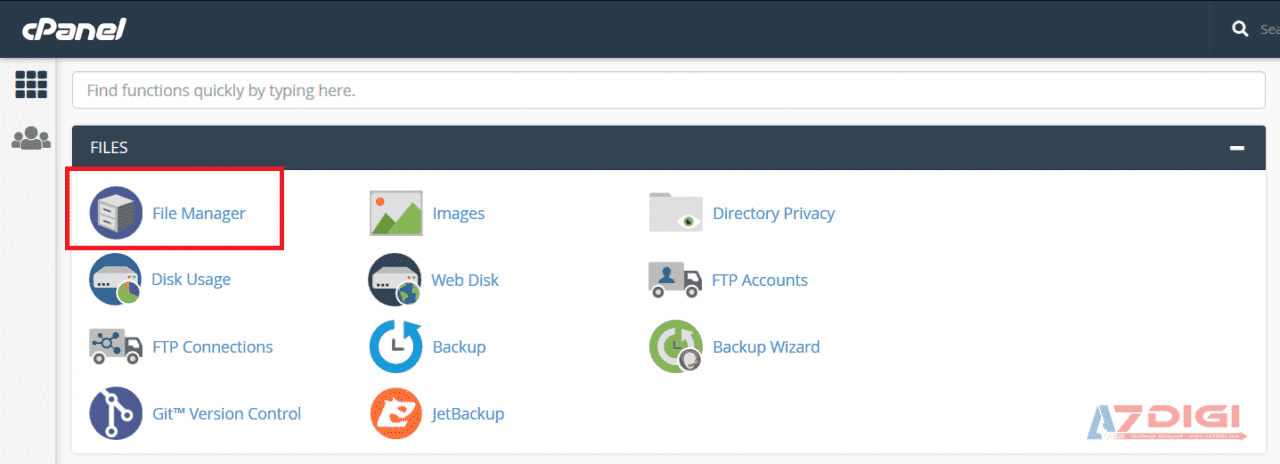Open the Backup Wizard icon
1280x464 pixels.
676,347
